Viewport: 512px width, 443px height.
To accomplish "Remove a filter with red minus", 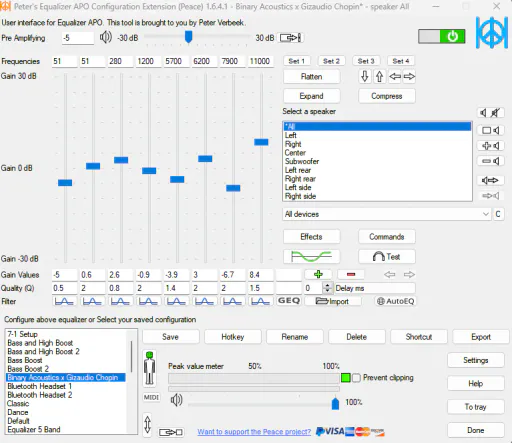I will pyautogui.click(x=351, y=274).
